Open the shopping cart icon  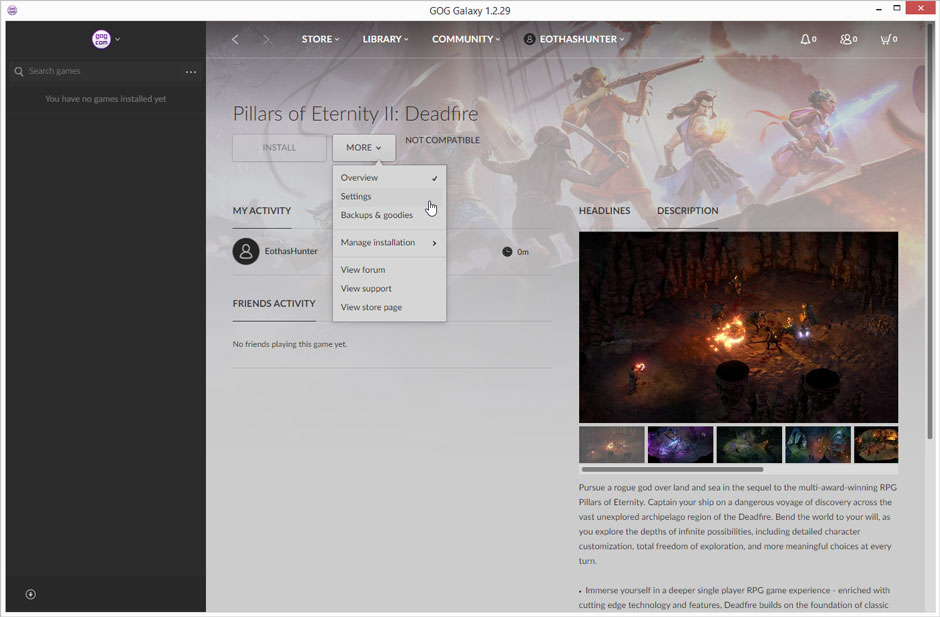[888, 39]
